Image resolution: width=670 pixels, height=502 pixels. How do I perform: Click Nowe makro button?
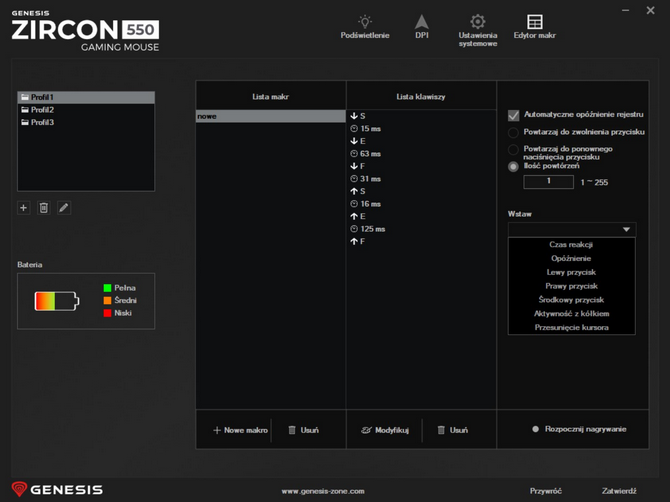[x=240, y=430]
